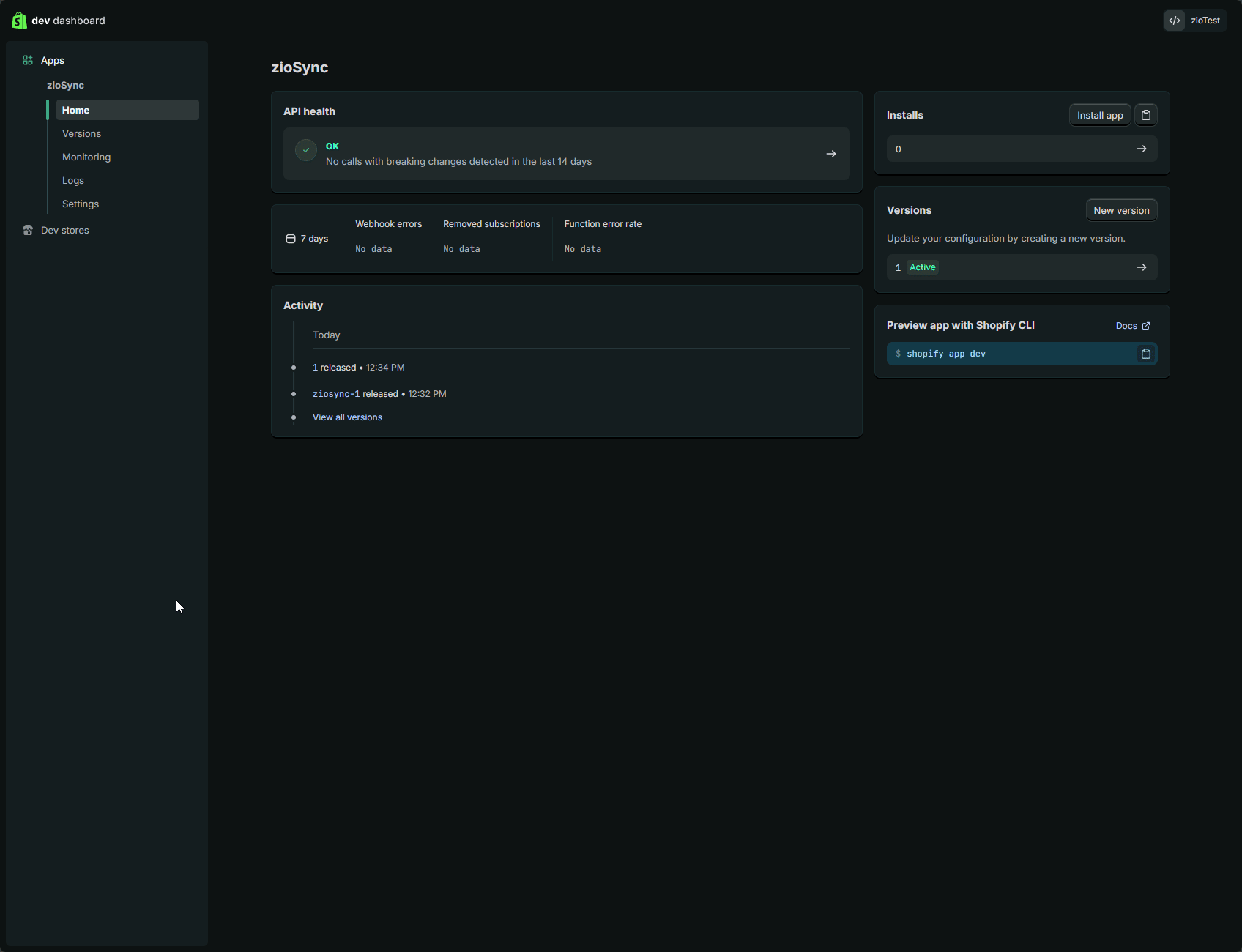This screenshot has height=952, width=1242.
Task: Open Logs in the sidebar
Action: [x=73, y=180]
